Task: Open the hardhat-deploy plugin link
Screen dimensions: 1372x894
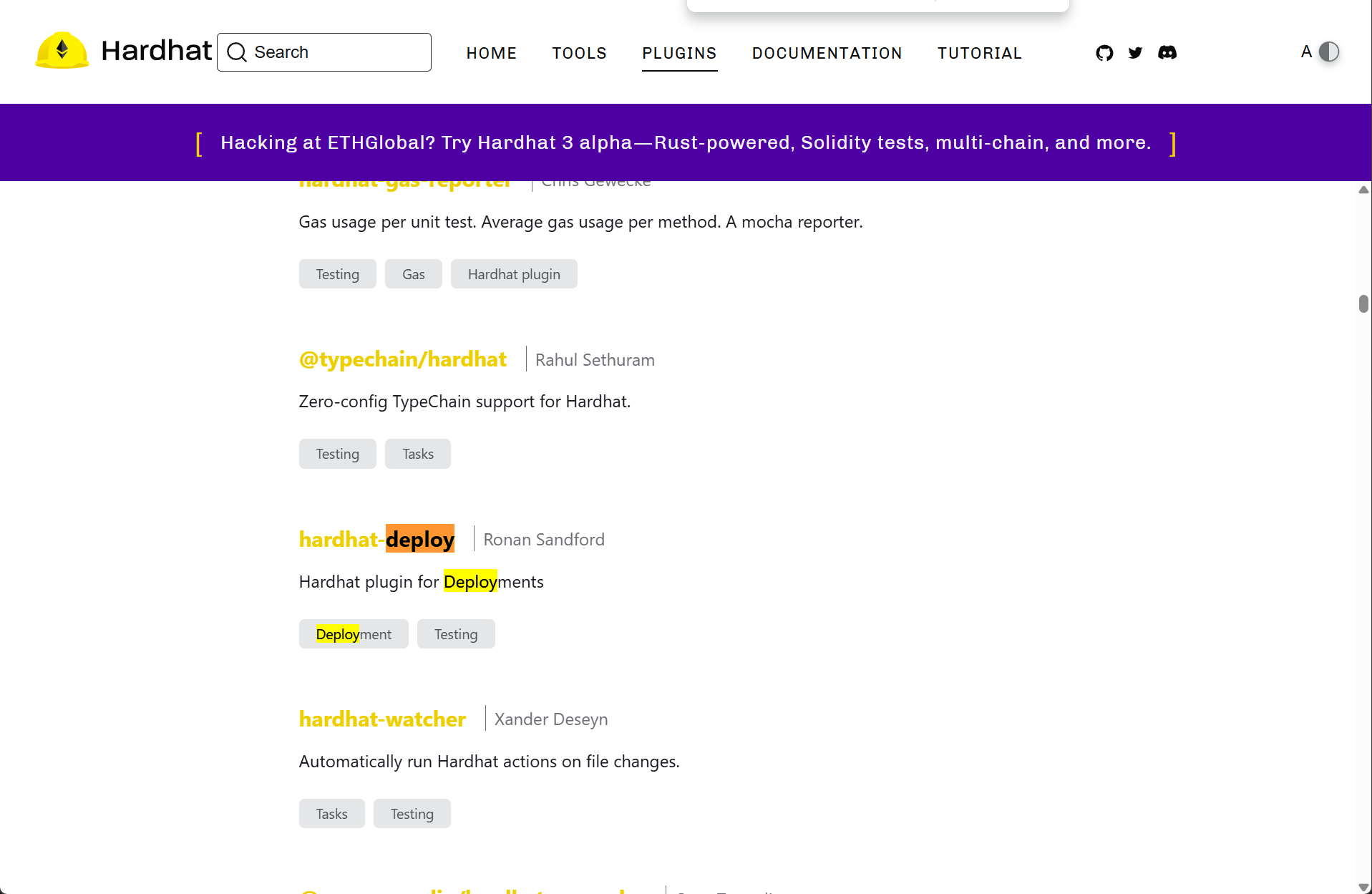Action: tap(376, 539)
